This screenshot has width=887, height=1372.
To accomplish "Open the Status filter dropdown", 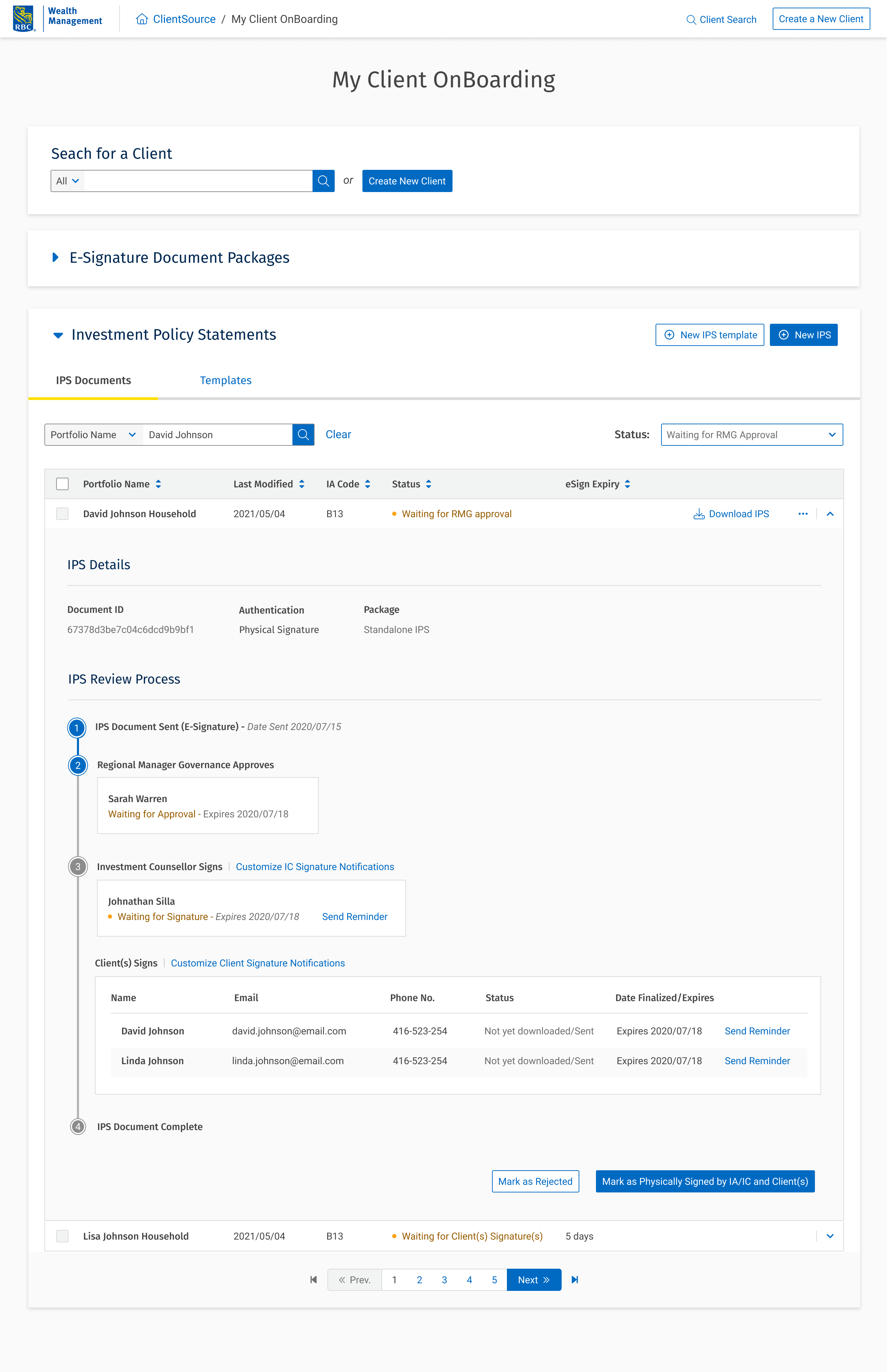I will 751,434.
